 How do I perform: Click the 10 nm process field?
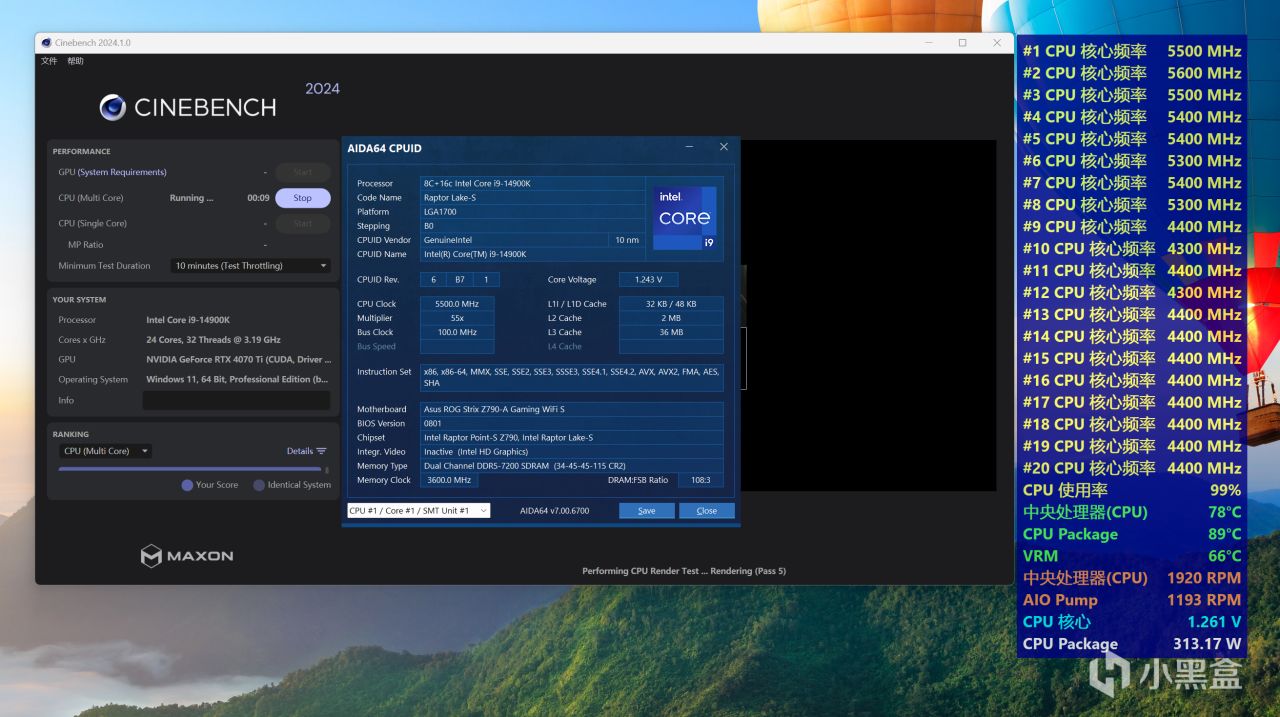point(627,240)
